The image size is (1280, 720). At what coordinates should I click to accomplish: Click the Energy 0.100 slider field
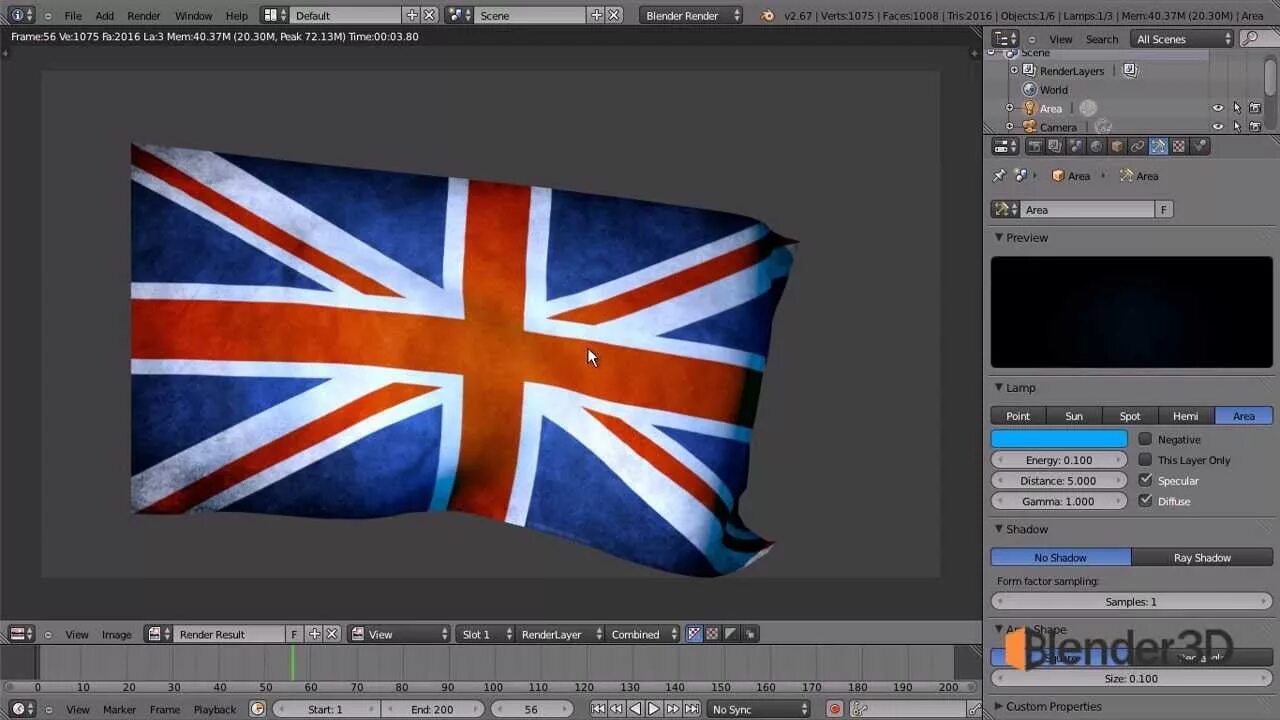(1059, 460)
